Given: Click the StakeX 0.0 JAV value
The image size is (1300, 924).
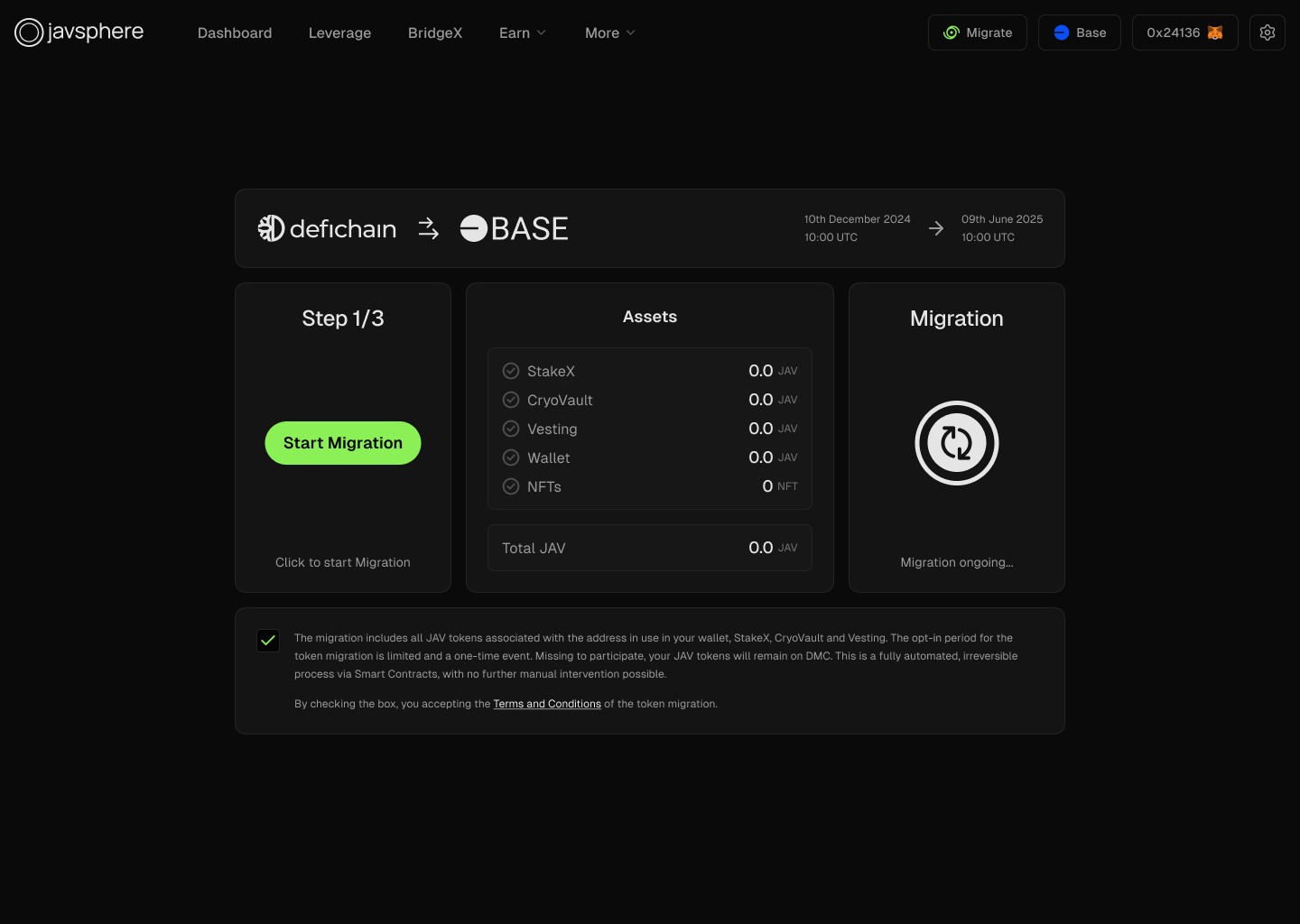Looking at the screenshot, I should click(773, 371).
